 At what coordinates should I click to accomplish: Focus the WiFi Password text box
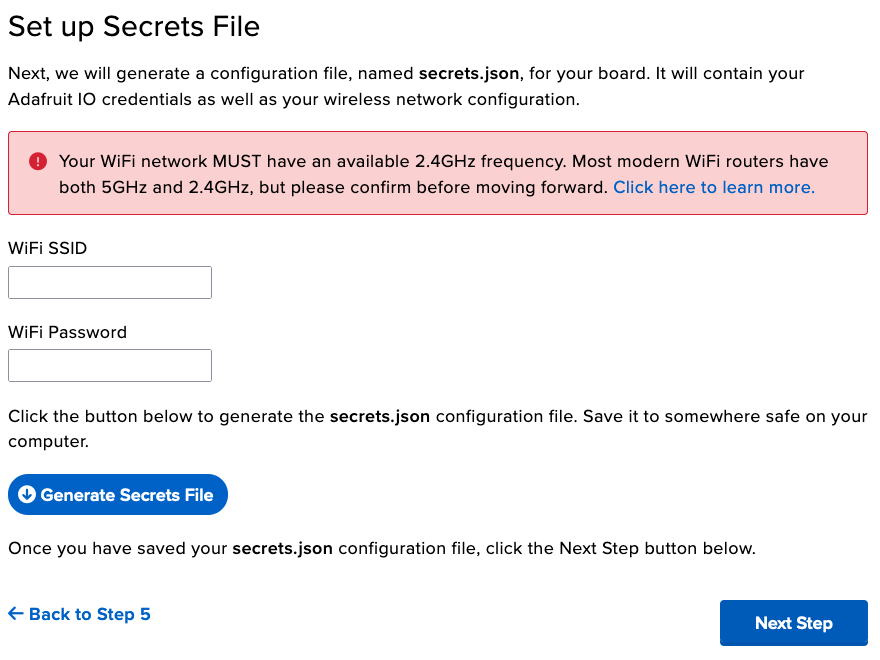tap(110, 365)
